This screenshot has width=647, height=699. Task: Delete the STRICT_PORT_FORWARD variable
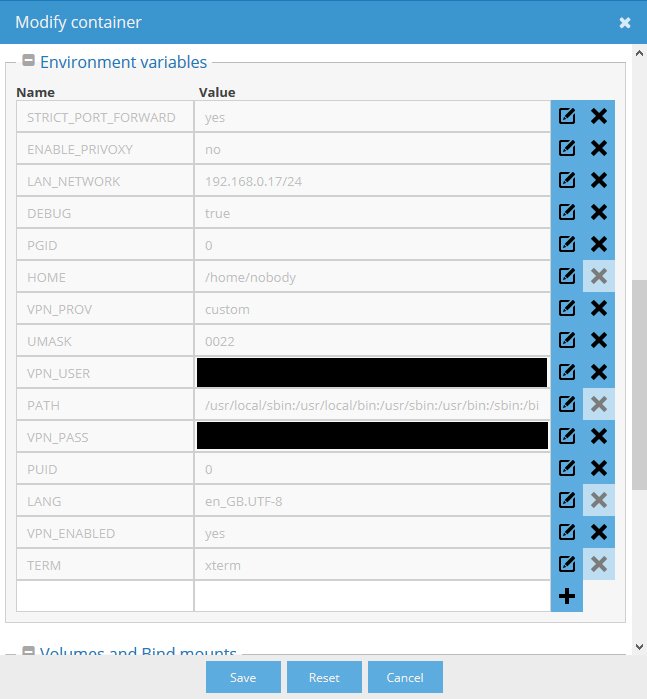click(599, 116)
